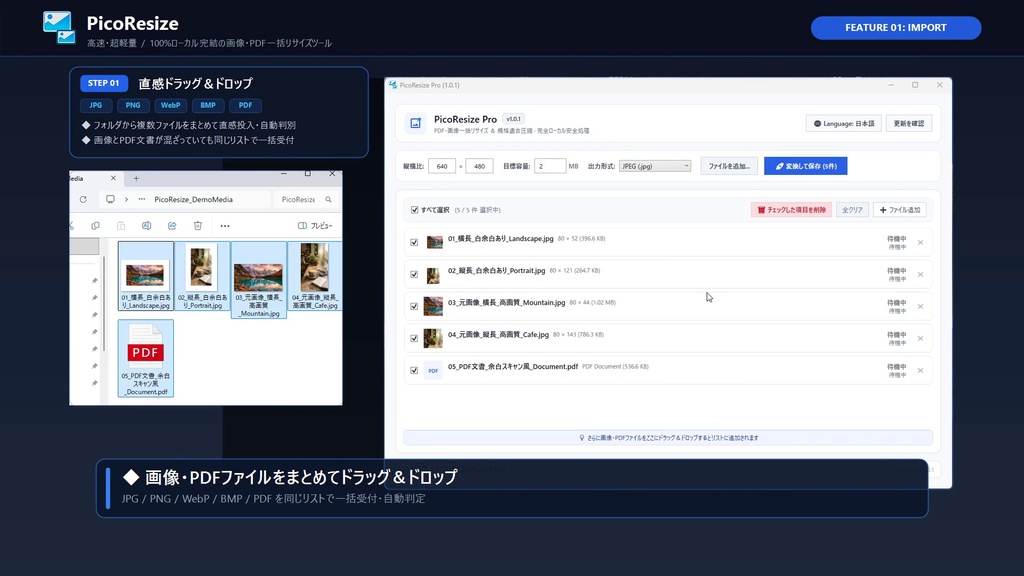Click the JPG format tag in STEP 01 card
Image resolution: width=1024 pixels, height=576 pixels.
pos(96,105)
